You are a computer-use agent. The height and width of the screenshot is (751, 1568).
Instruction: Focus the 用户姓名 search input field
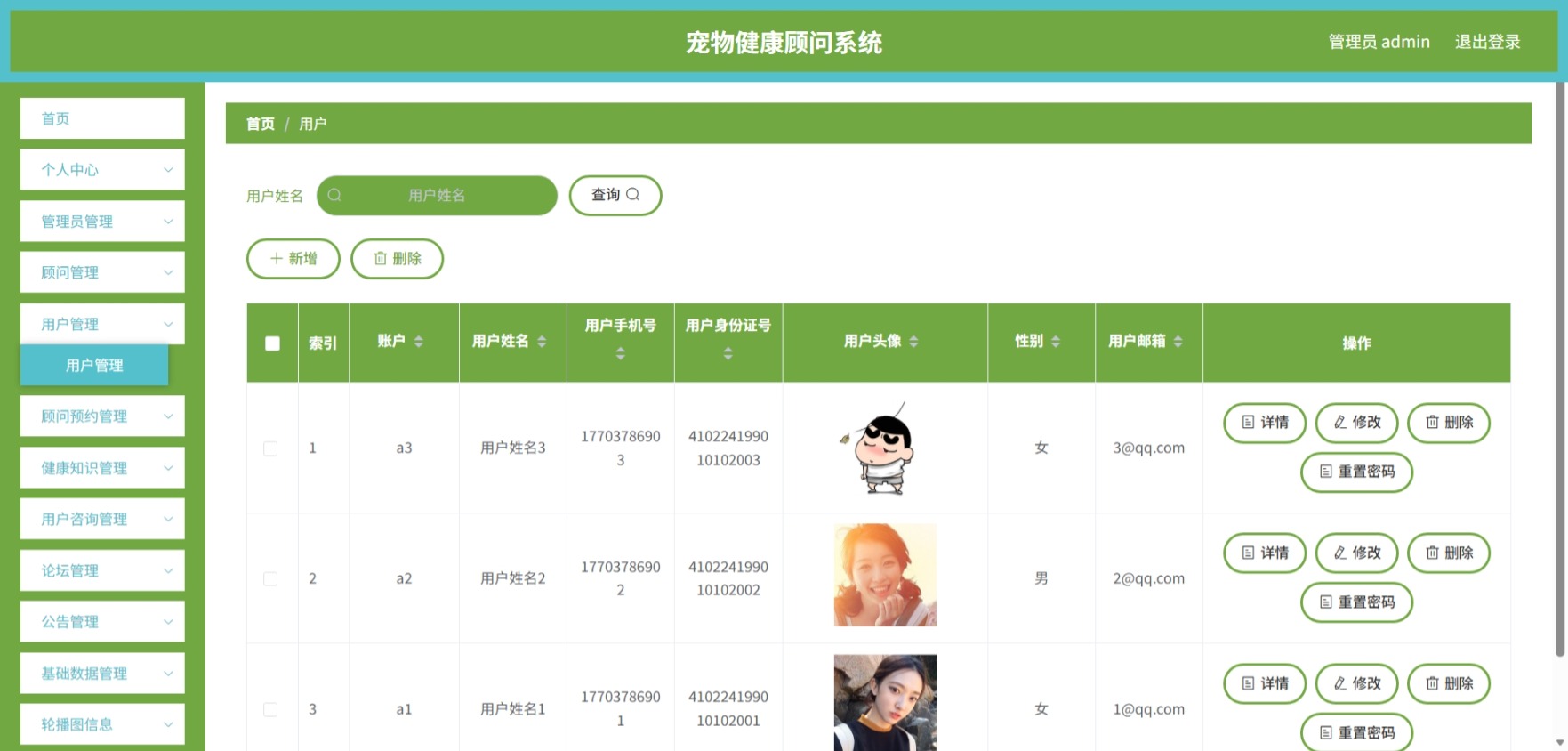pyautogui.click(x=437, y=195)
